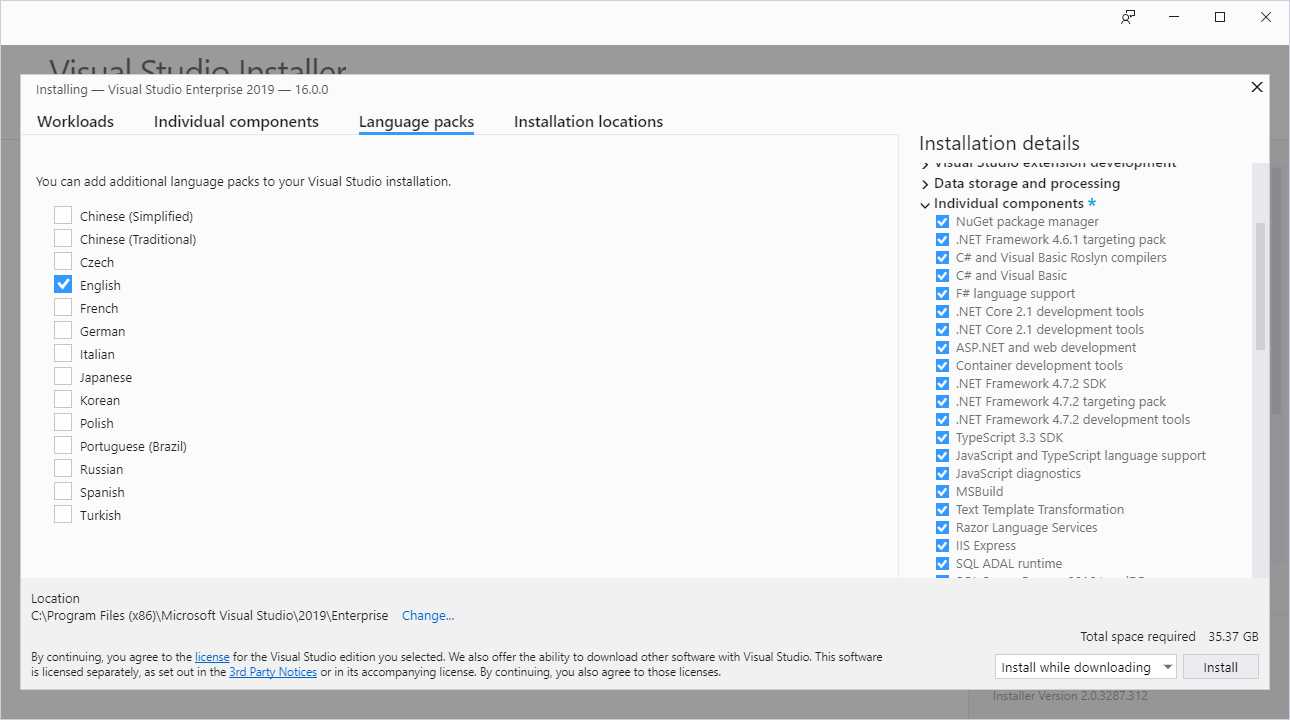Toggle C# and Visual Basic Roslyn compilers
This screenshot has height=720, width=1290.
point(942,258)
